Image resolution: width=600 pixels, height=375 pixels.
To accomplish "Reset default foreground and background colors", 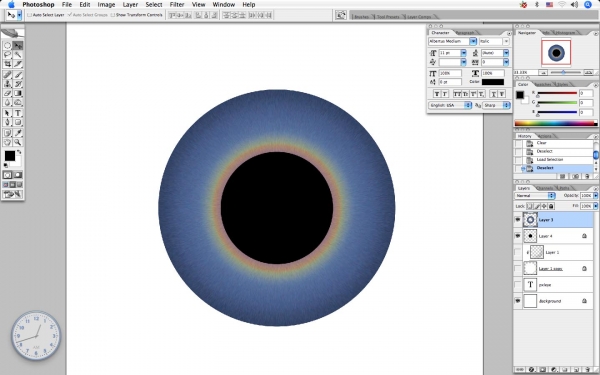I will click(x=6, y=165).
